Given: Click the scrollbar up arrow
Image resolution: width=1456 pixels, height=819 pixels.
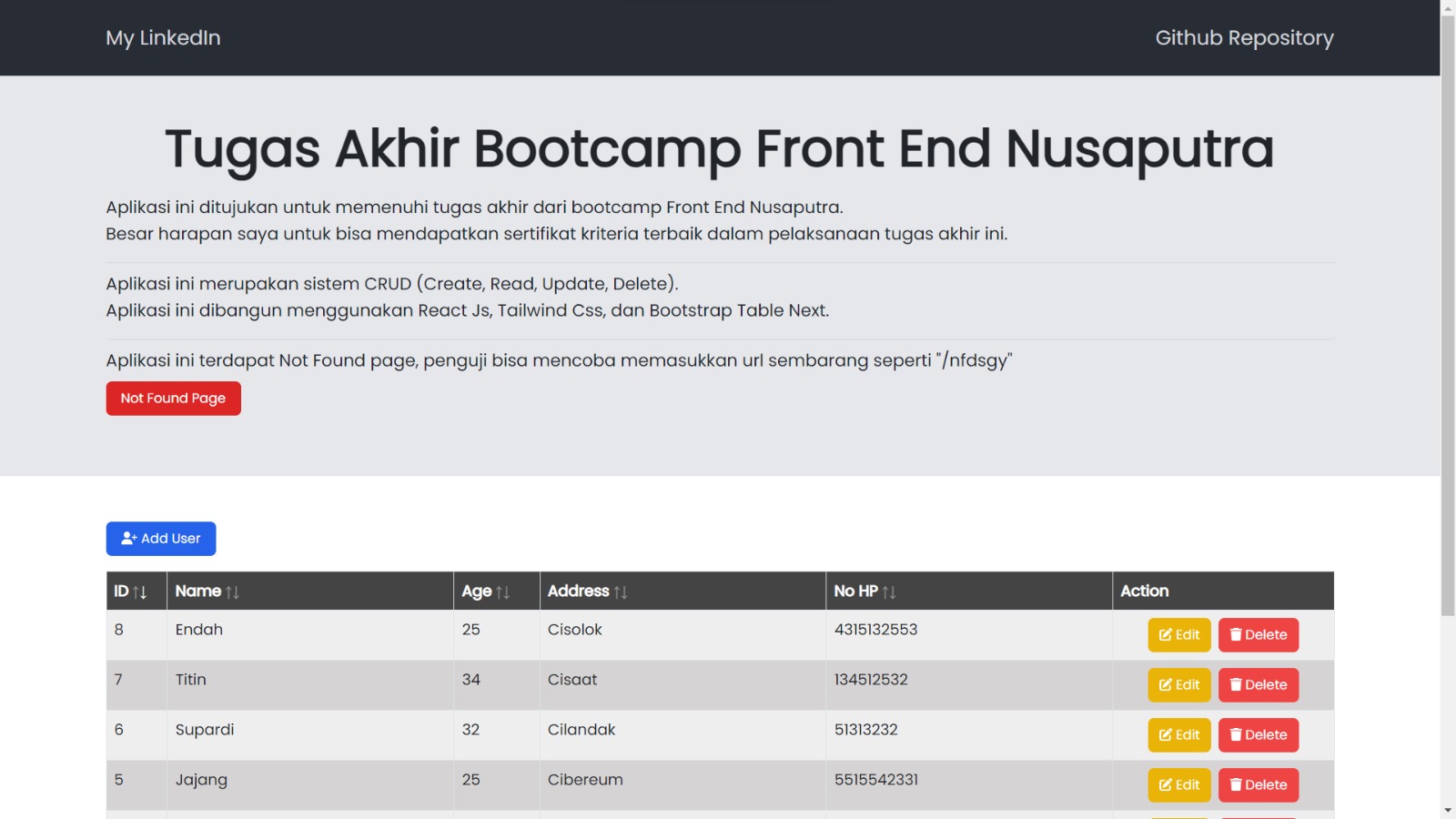Looking at the screenshot, I should tap(1448, 7).
